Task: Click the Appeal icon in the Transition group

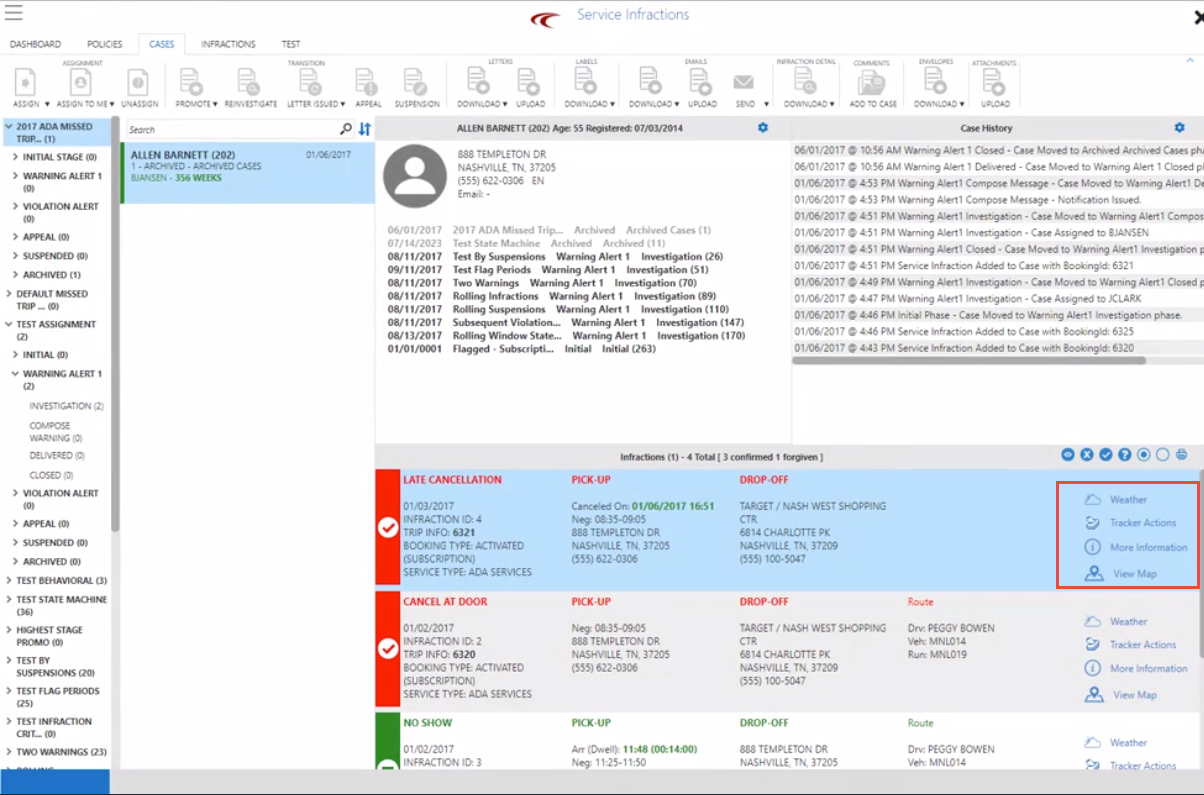Action: [367, 84]
